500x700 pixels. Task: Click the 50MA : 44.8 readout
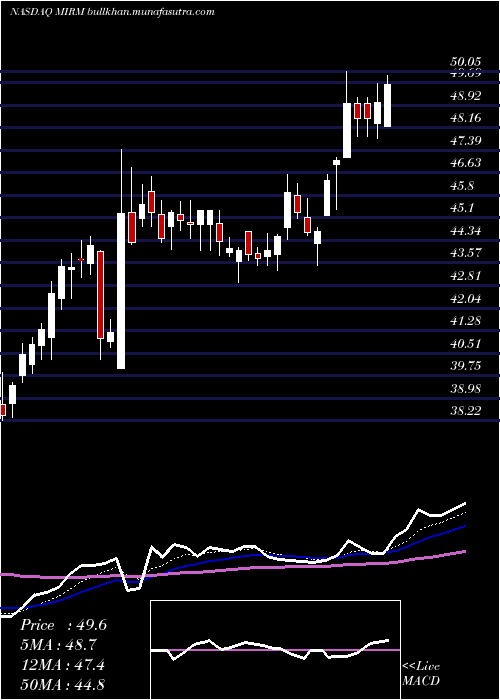tap(62, 684)
